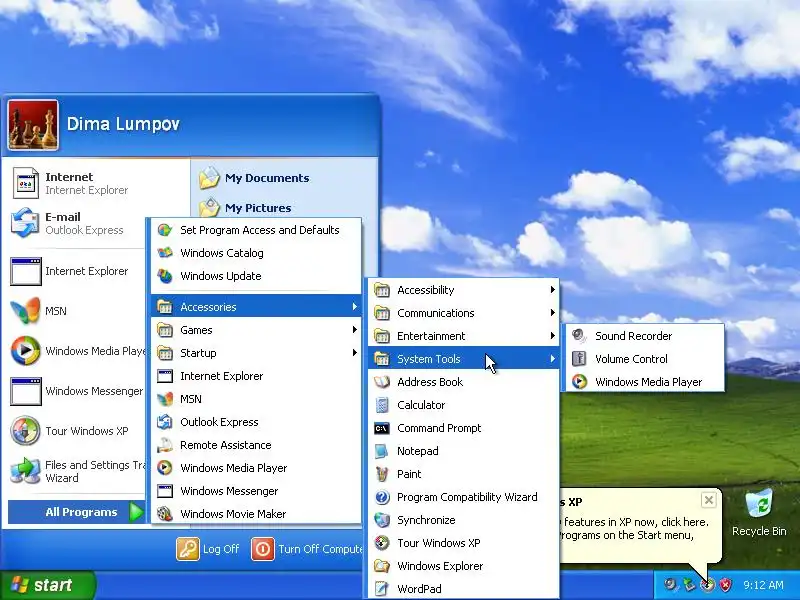
Task: Click the Remote Assistance icon
Action: point(165,445)
